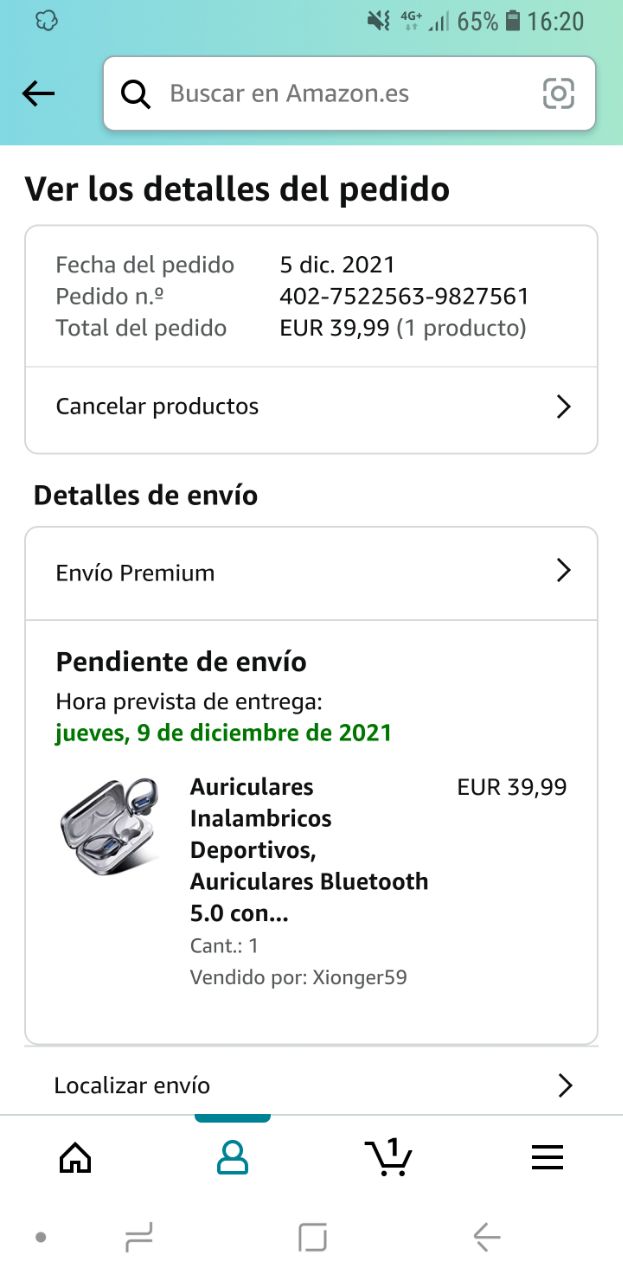Open the Auriculares Inalambricos Deportivos product link

click(308, 850)
